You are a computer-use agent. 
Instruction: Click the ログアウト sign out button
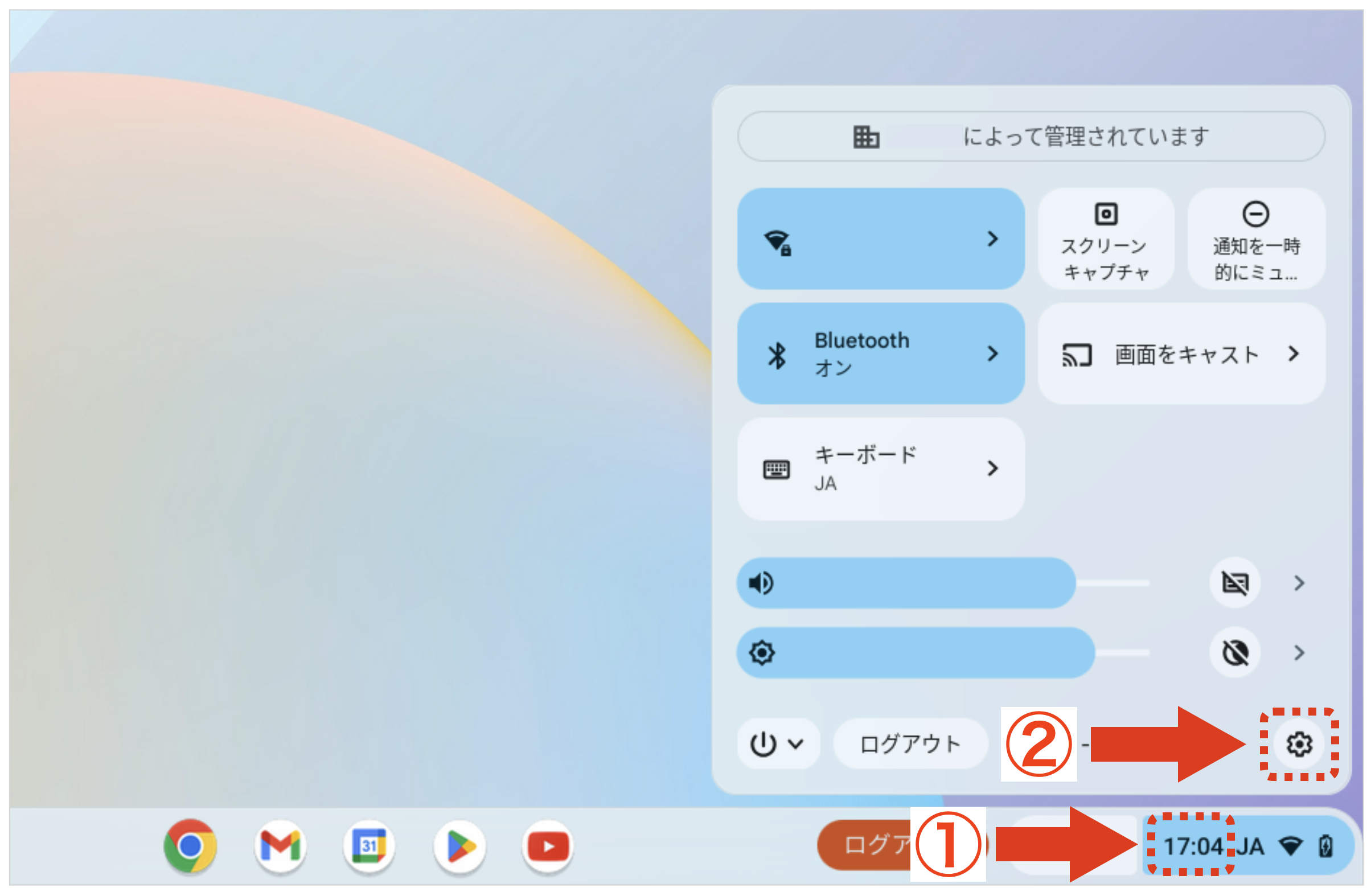coord(910,744)
